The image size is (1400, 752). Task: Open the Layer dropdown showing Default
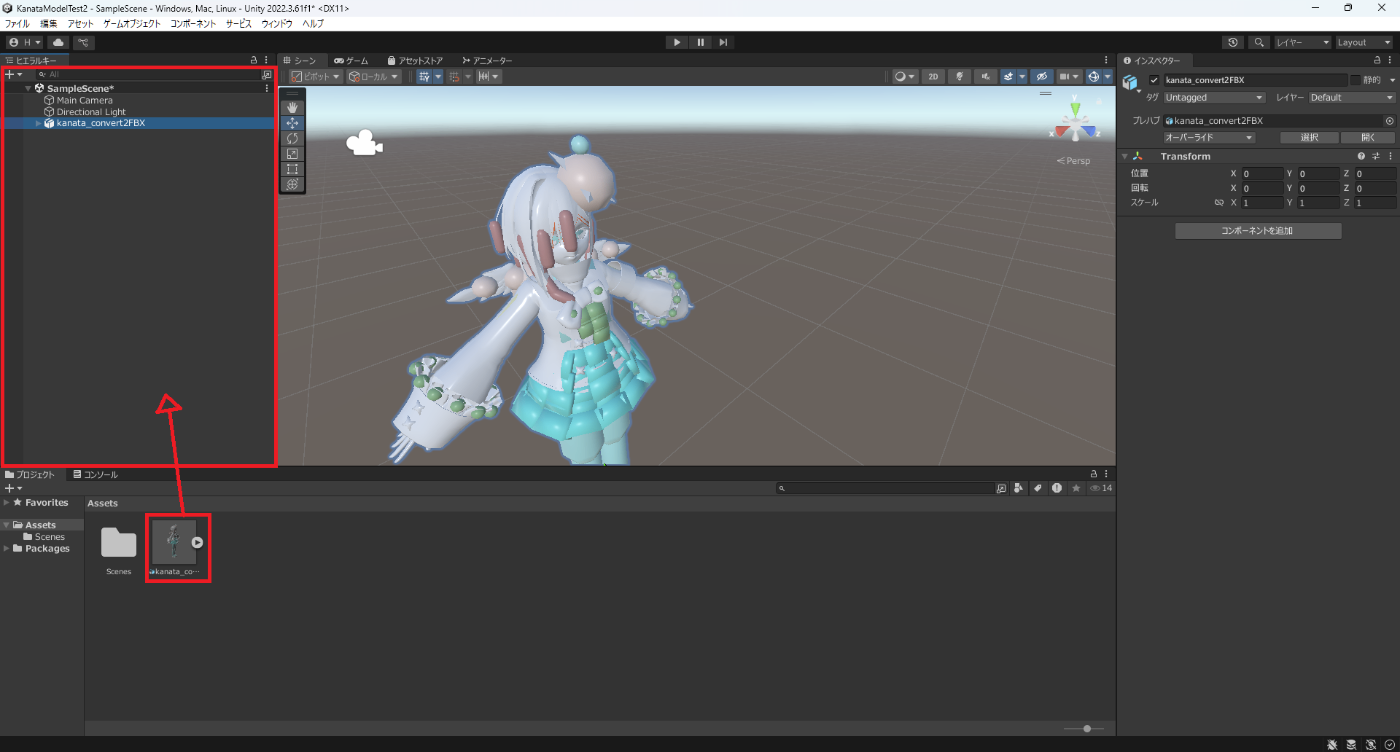coord(1351,97)
